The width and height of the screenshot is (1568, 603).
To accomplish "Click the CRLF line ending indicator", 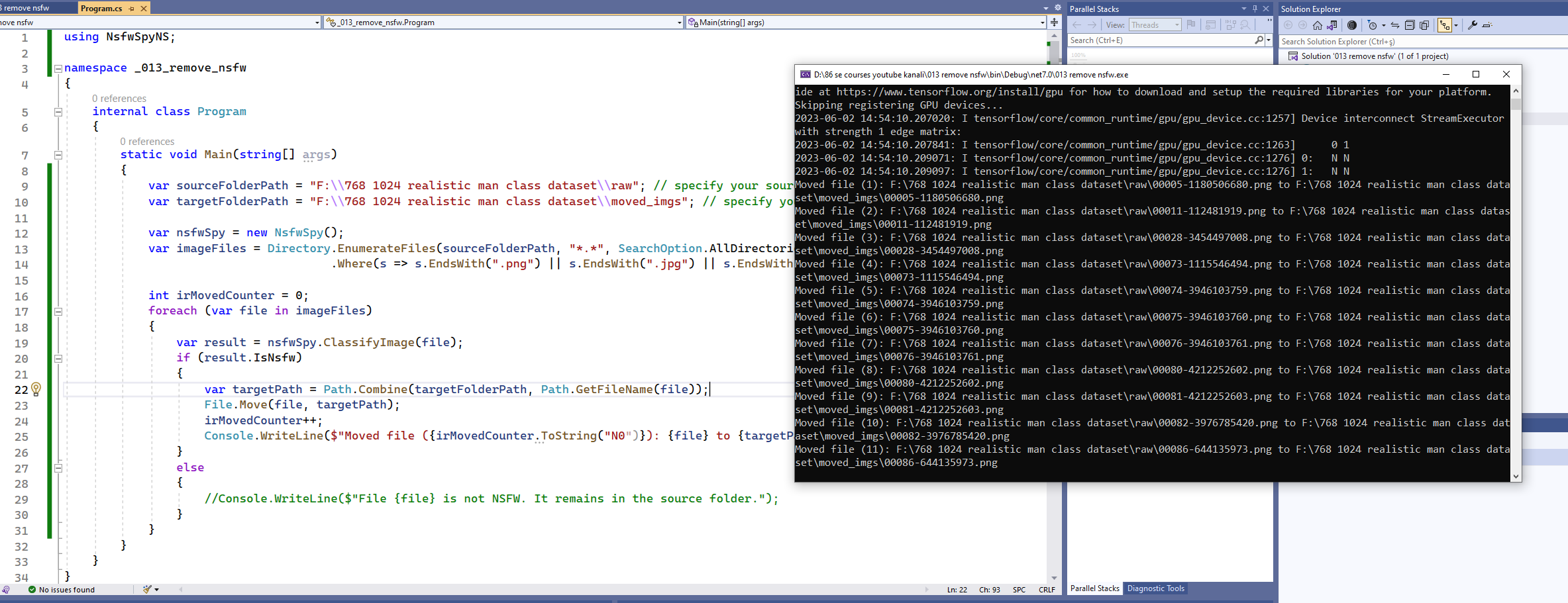I will point(1047,590).
